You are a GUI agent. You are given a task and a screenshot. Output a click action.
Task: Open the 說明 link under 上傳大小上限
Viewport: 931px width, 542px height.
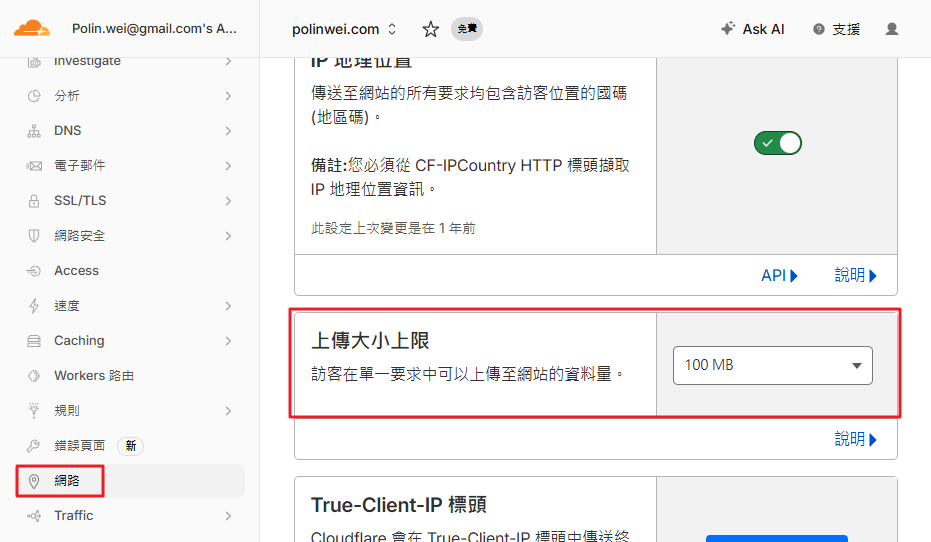(856, 439)
